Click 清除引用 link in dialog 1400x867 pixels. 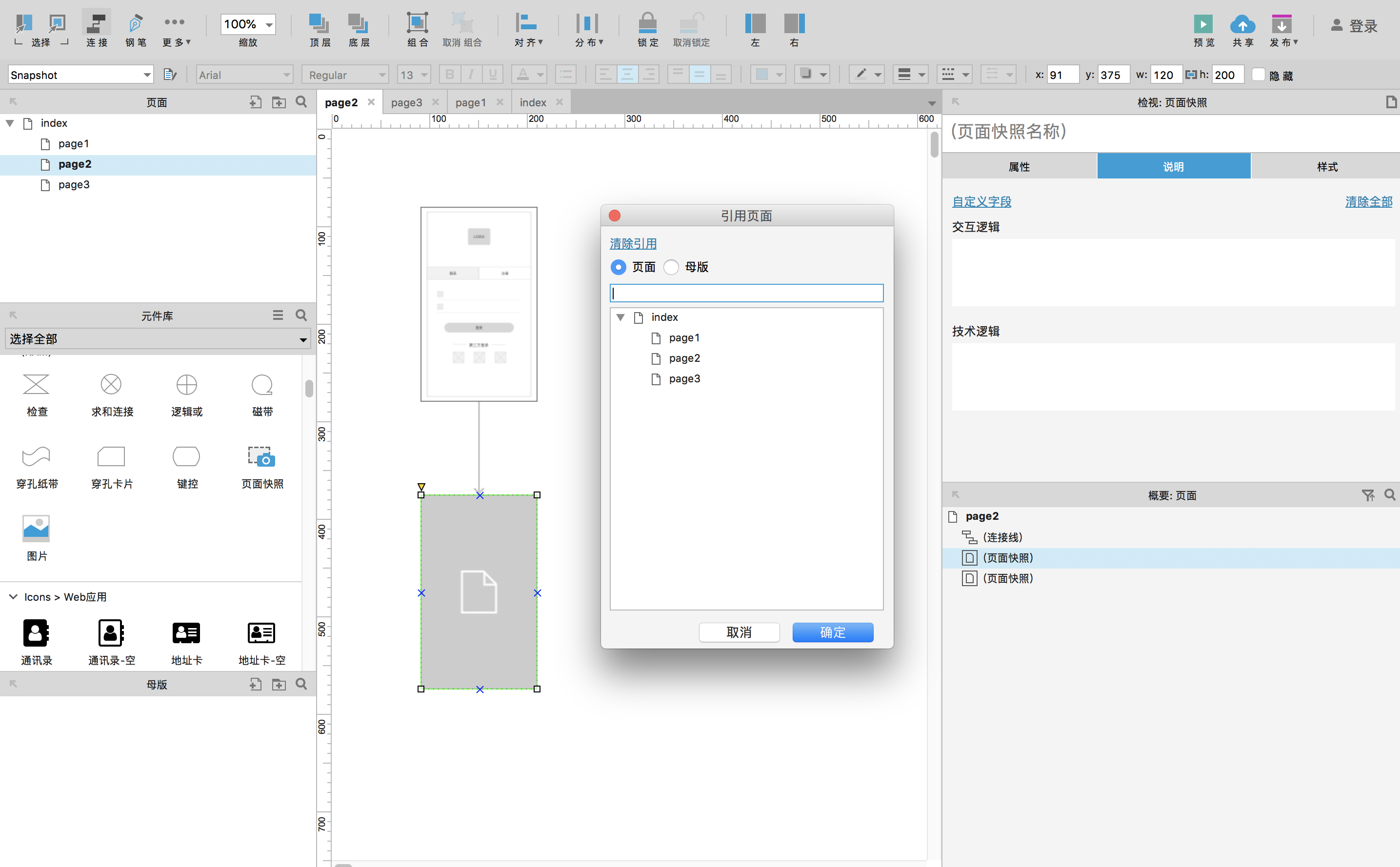click(634, 243)
